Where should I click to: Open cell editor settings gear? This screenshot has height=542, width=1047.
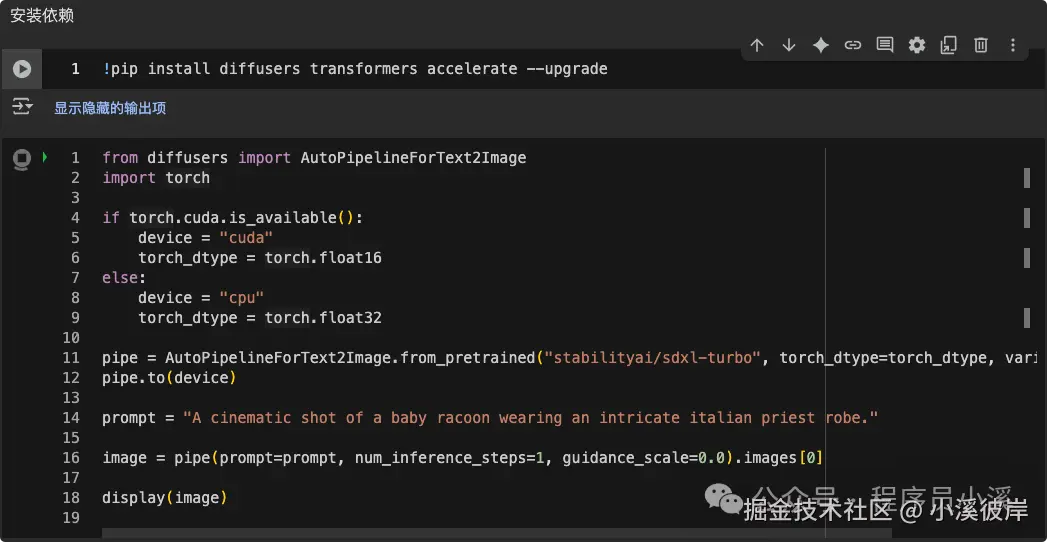pyautogui.click(x=917, y=45)
